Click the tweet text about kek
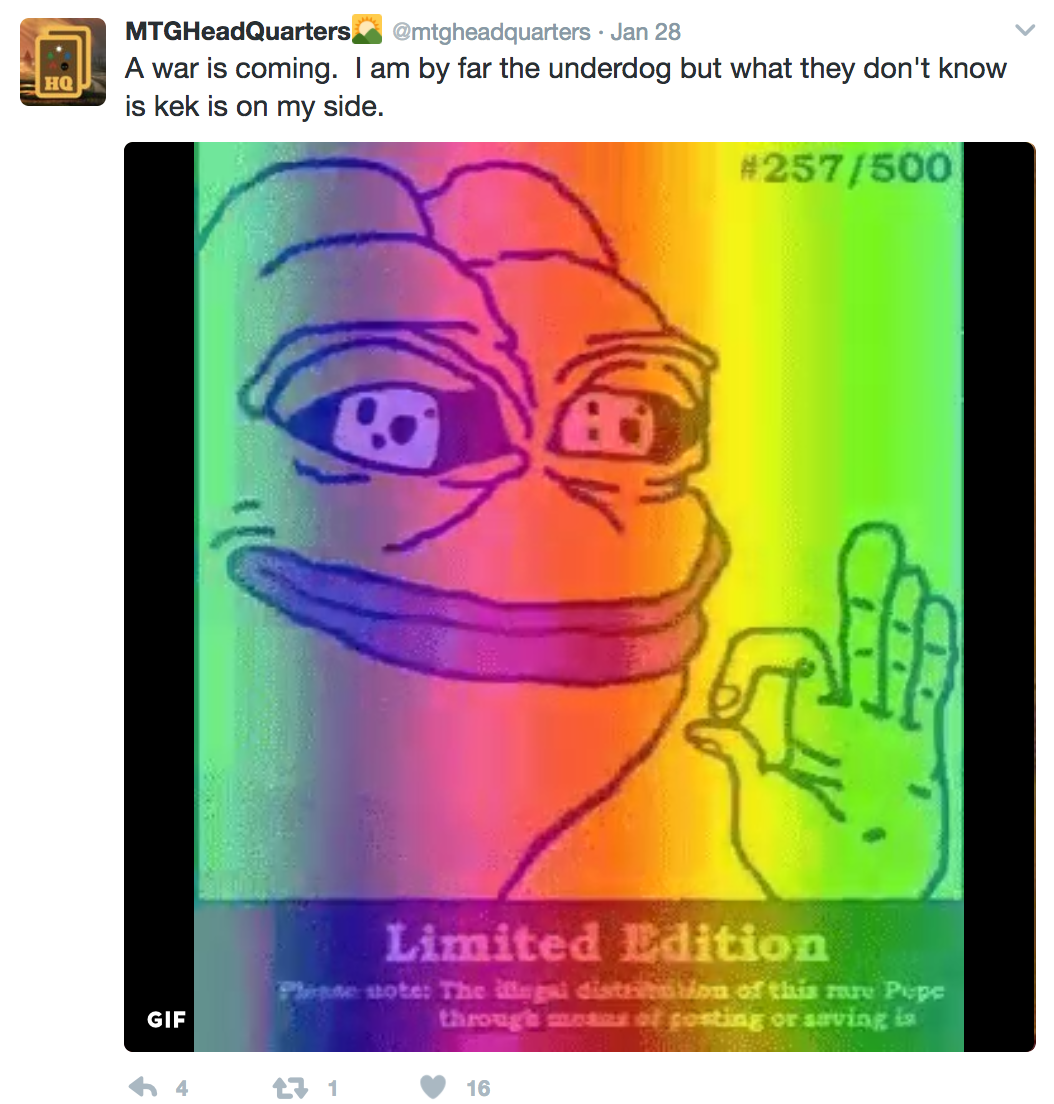Viewport: 1054px width, 1104px height. 566,87
